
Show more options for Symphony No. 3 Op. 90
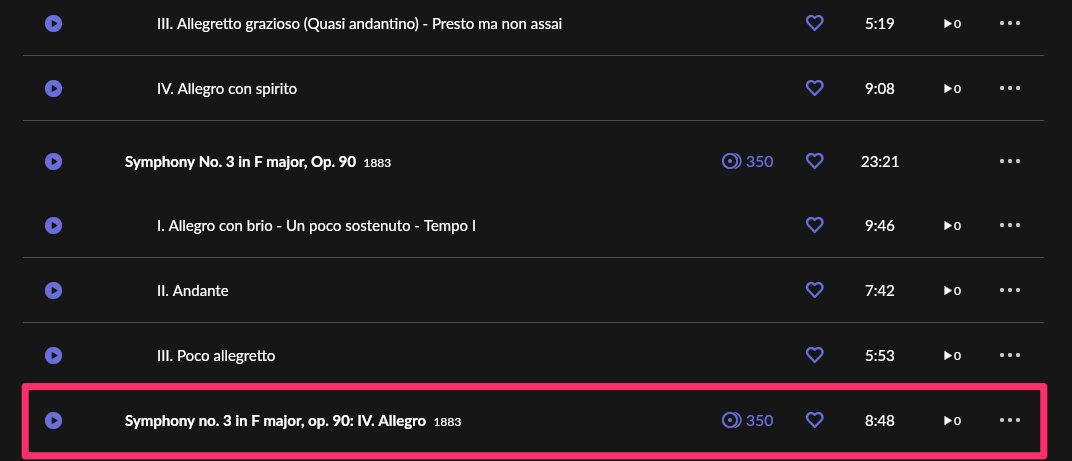point(1010,161)
